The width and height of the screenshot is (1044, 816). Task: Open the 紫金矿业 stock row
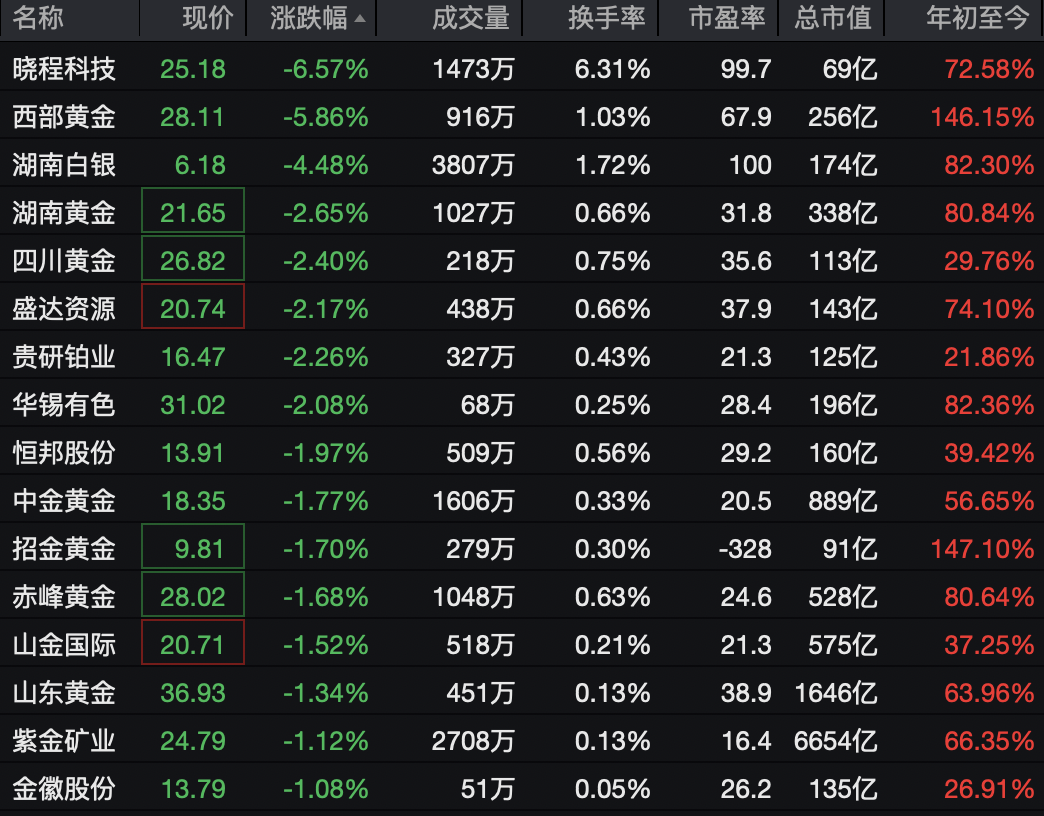point(64,741)
